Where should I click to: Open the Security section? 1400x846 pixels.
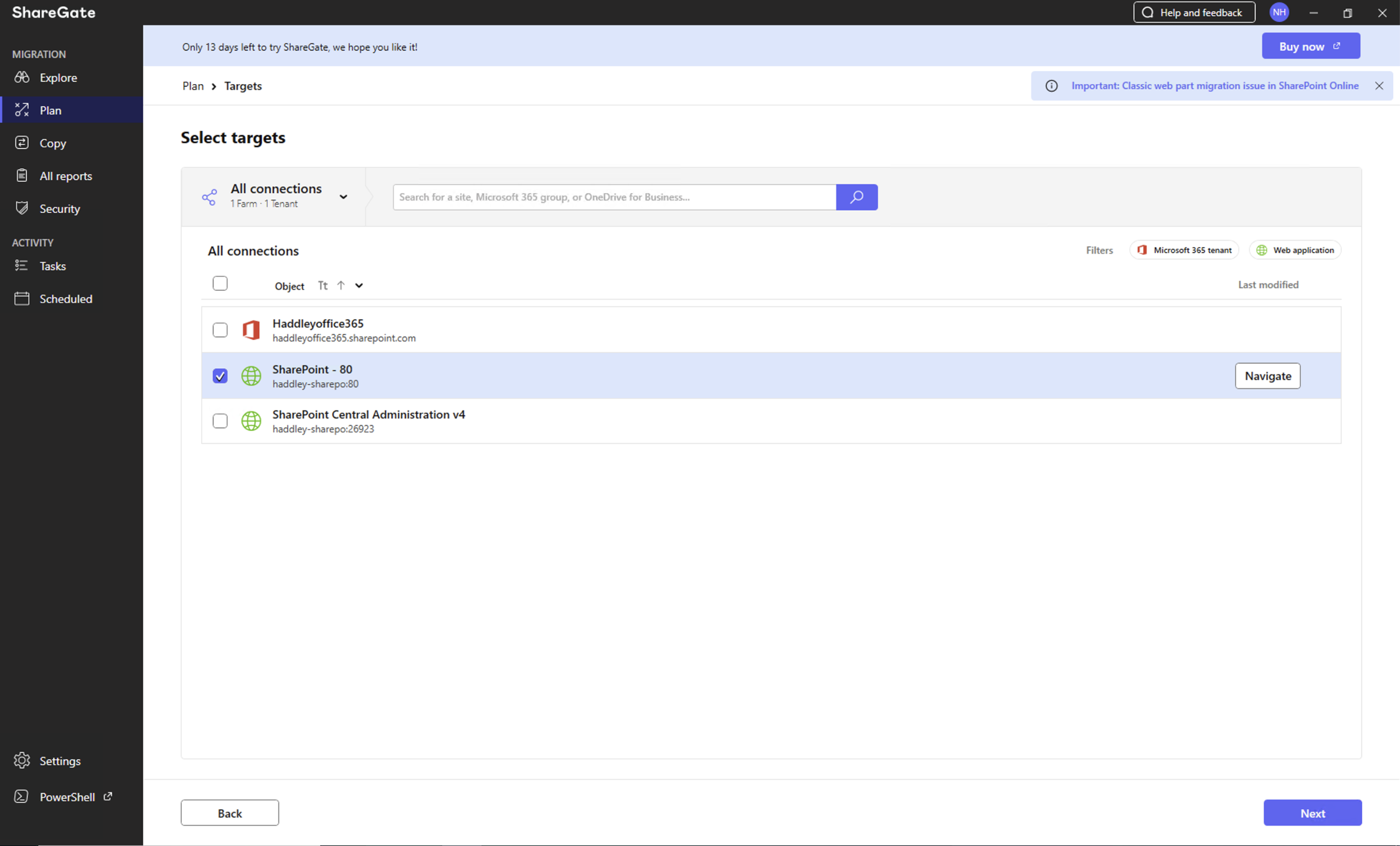pyautogui.click(x=60, y=209)
